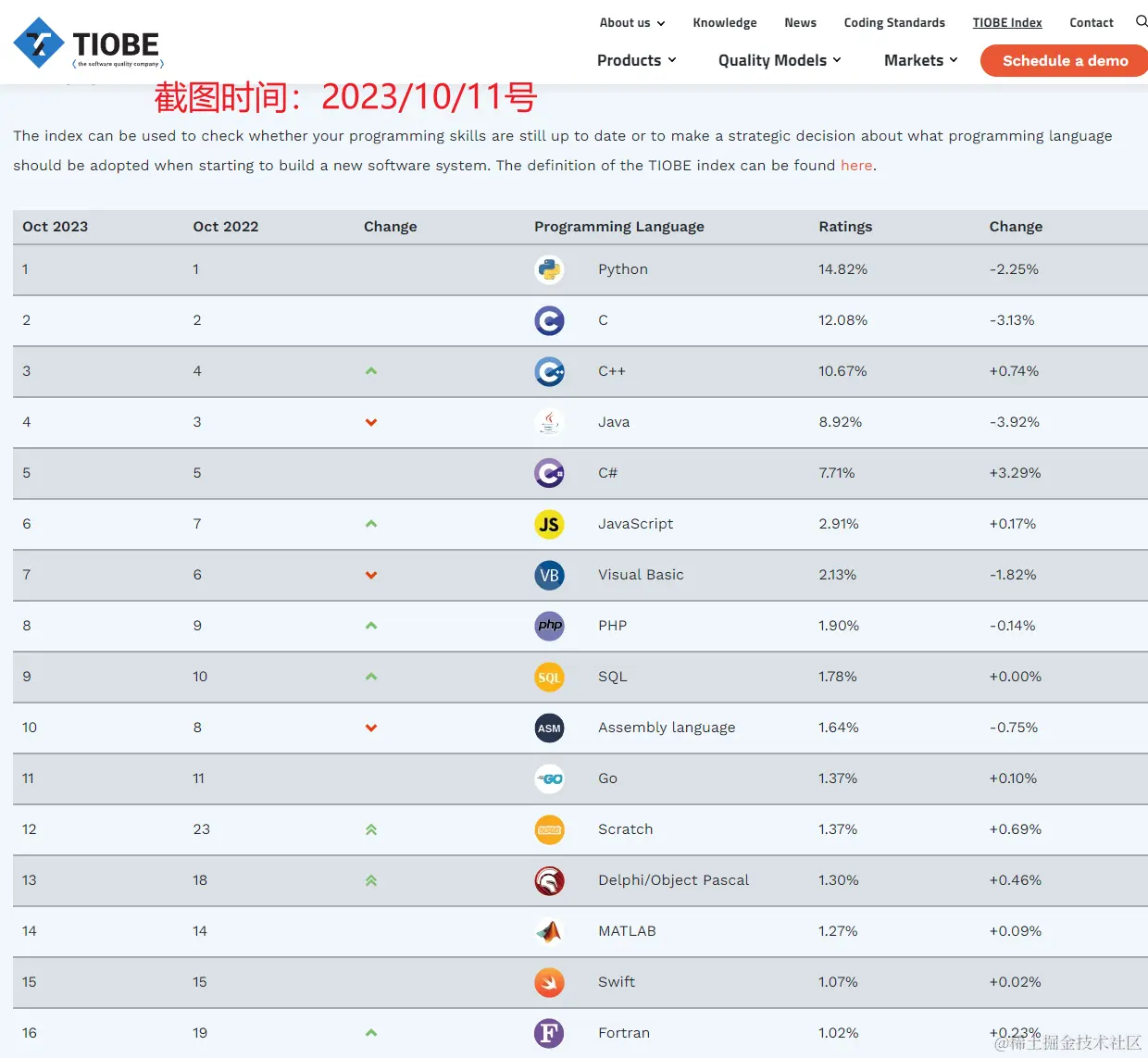Image resolution: width=1148 pixels, height=1058 pixels.
Task: Expand the Quality Models menu
Action: (x=780, y=60)
